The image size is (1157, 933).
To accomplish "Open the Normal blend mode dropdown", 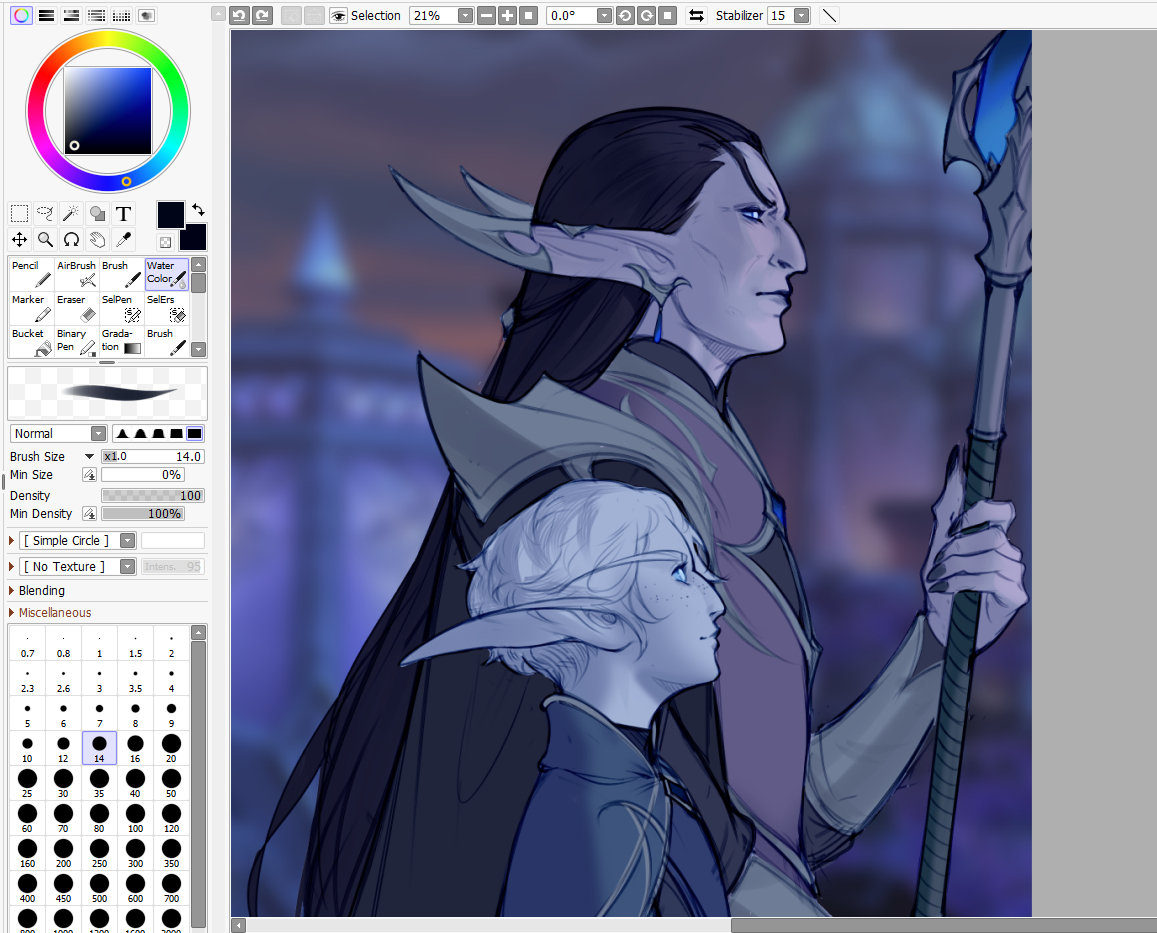I will 59,433.
